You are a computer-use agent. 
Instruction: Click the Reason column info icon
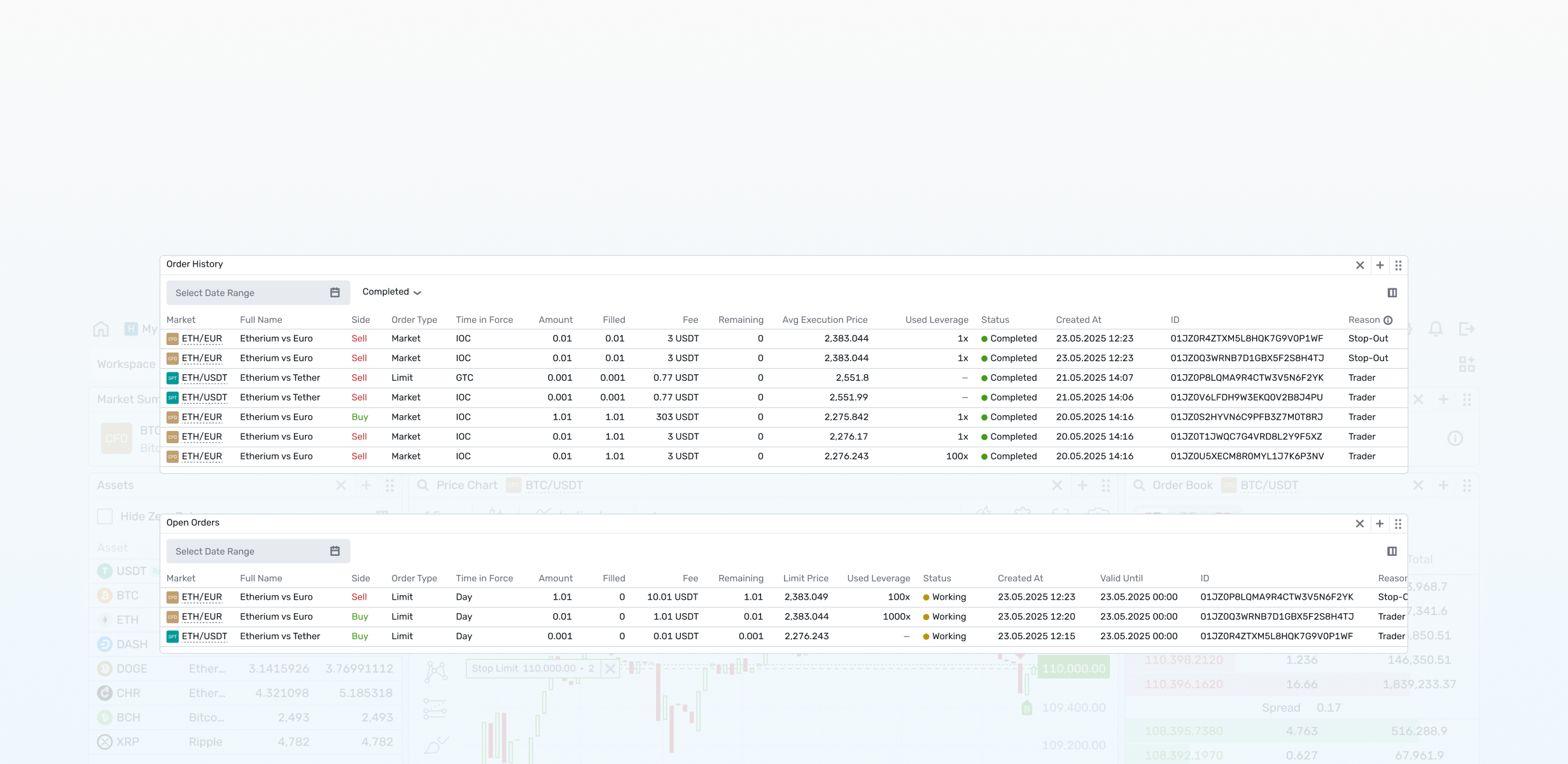1388,320
